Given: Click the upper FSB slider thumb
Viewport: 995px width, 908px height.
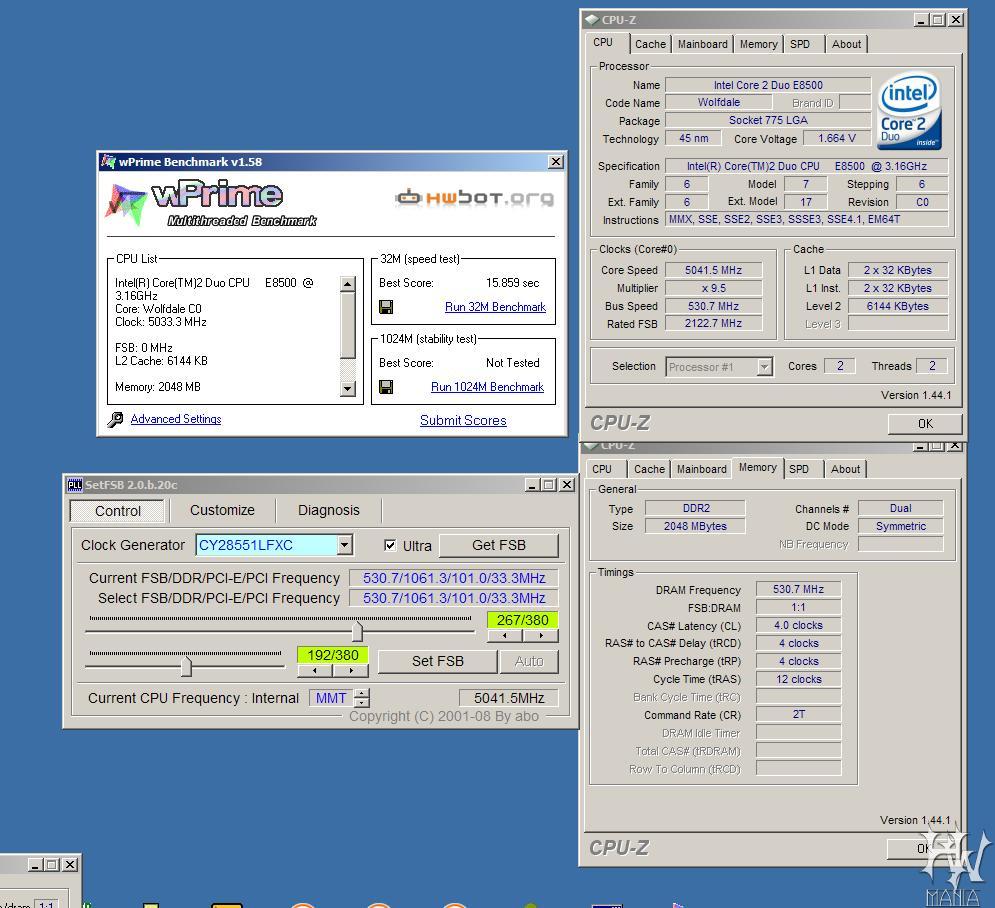Looking at the screenshot, I should [357, 631].
